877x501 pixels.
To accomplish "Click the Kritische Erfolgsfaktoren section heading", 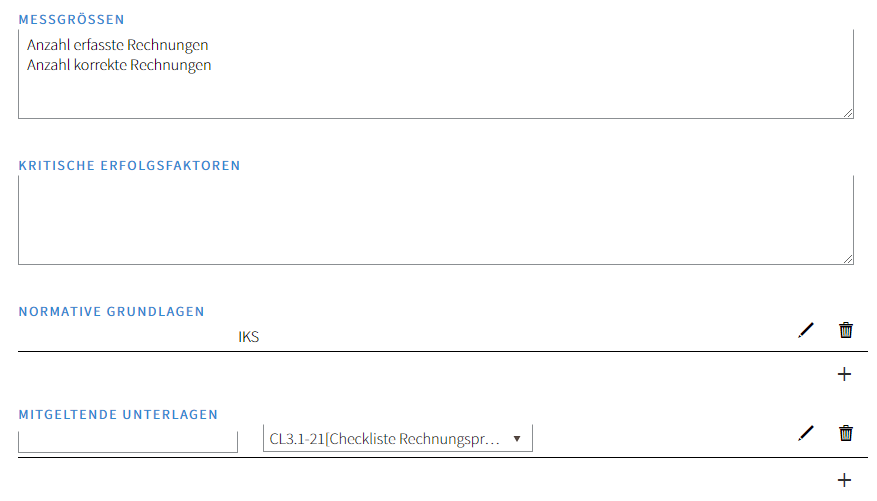I will click(129, 165).
